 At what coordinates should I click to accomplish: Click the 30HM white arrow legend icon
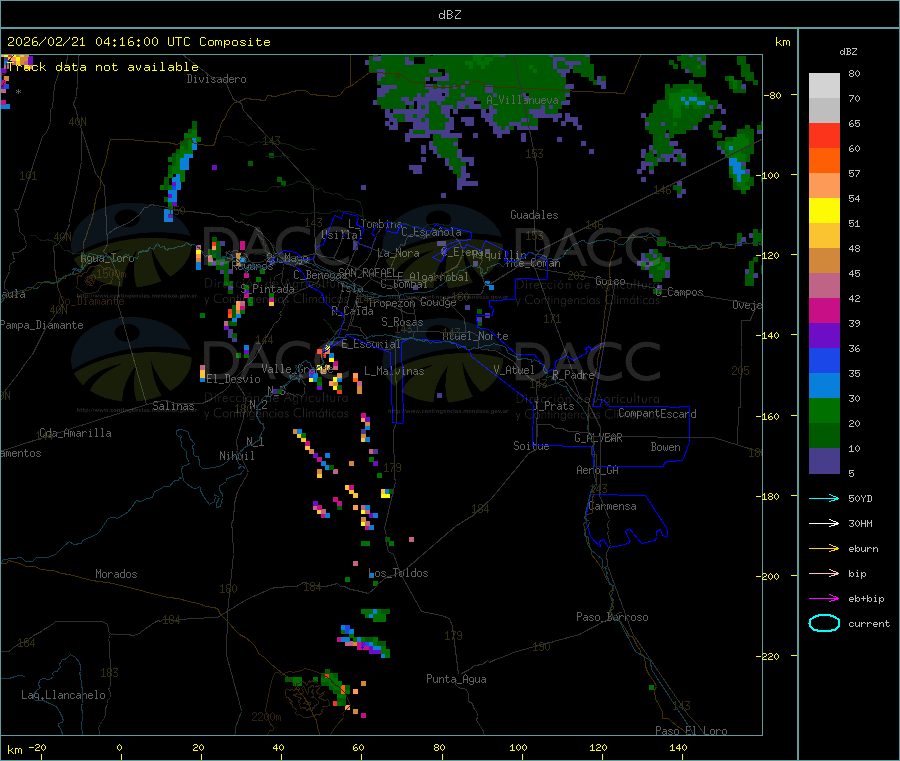(824, 523)
